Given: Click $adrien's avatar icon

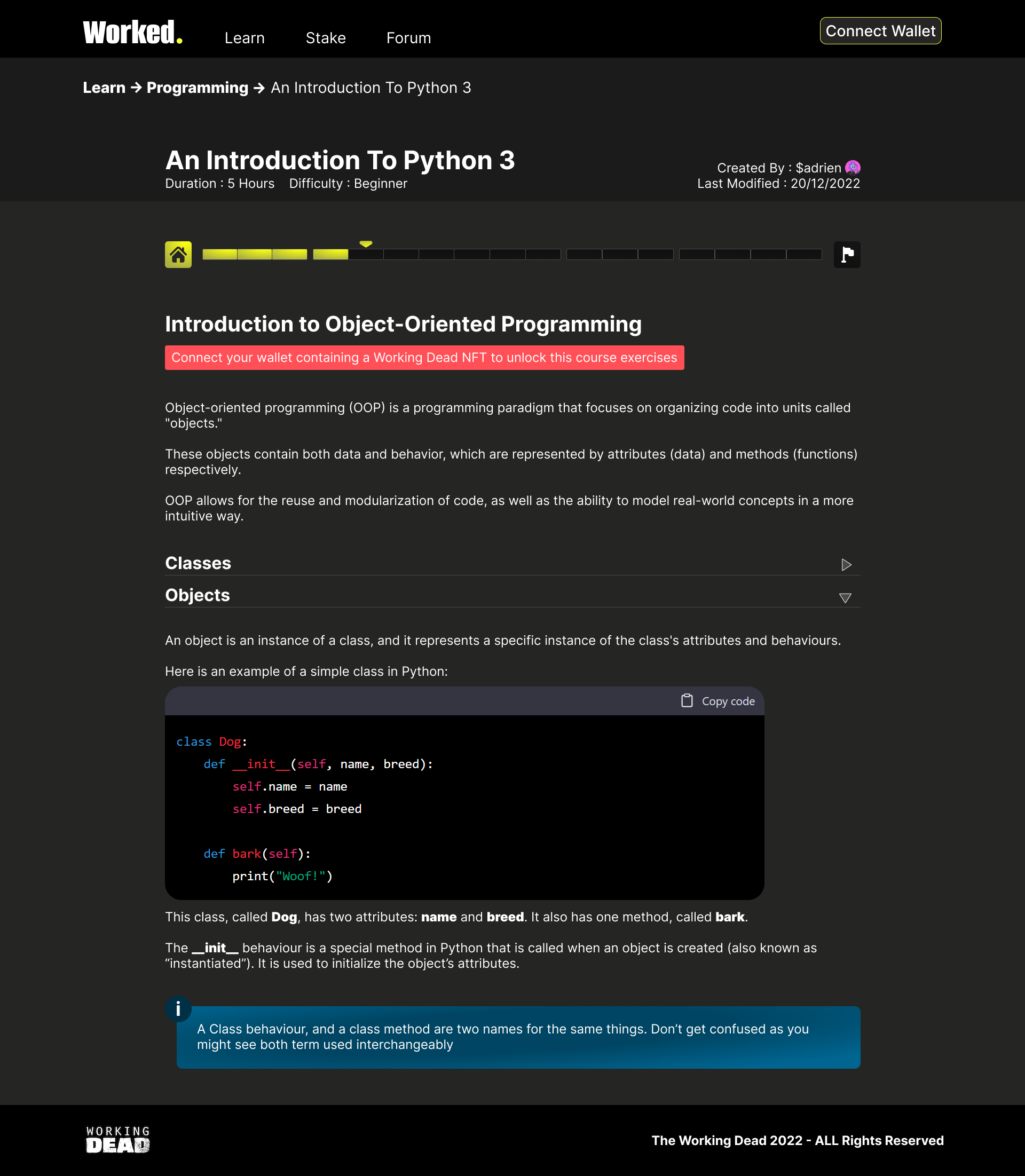Looking at the screenshot, I should 852,168.
